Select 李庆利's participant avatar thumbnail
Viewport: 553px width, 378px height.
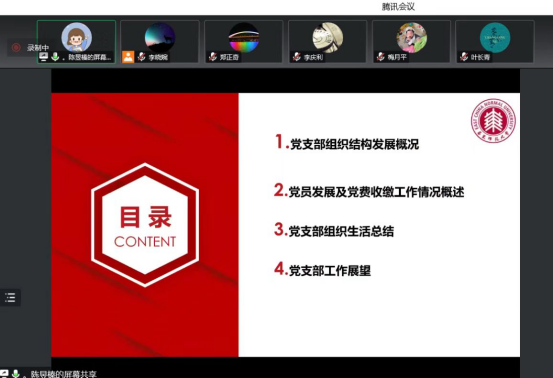coord(328,37)
